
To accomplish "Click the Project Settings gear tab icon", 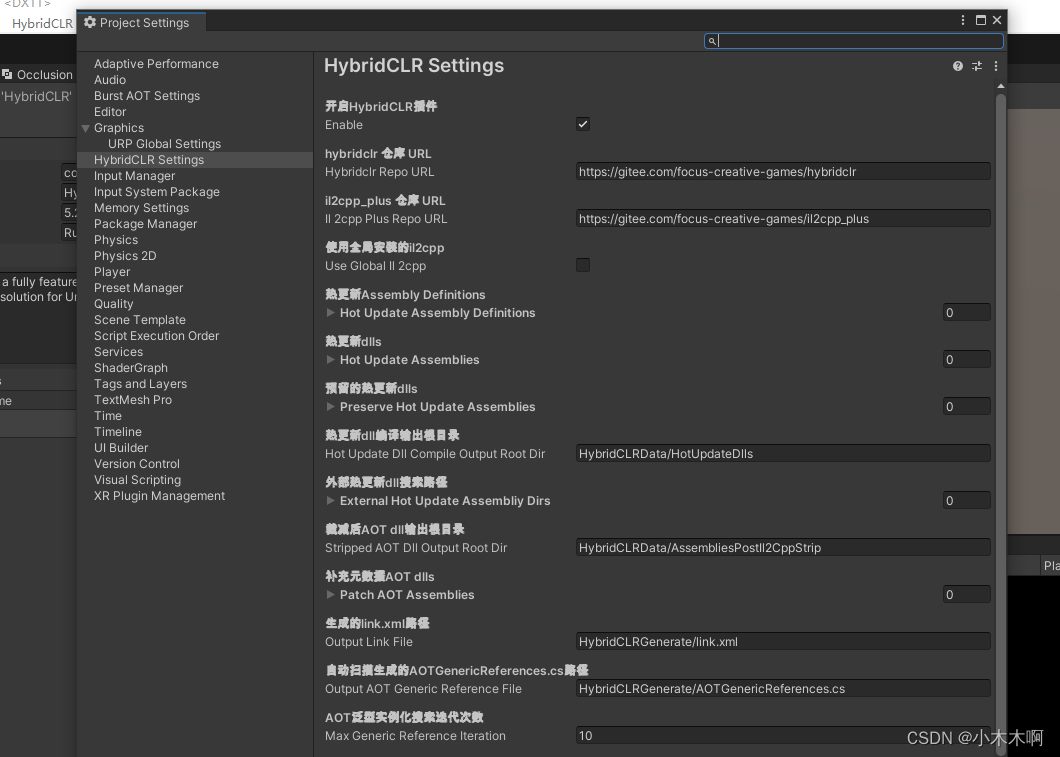I will coord(90,22).
